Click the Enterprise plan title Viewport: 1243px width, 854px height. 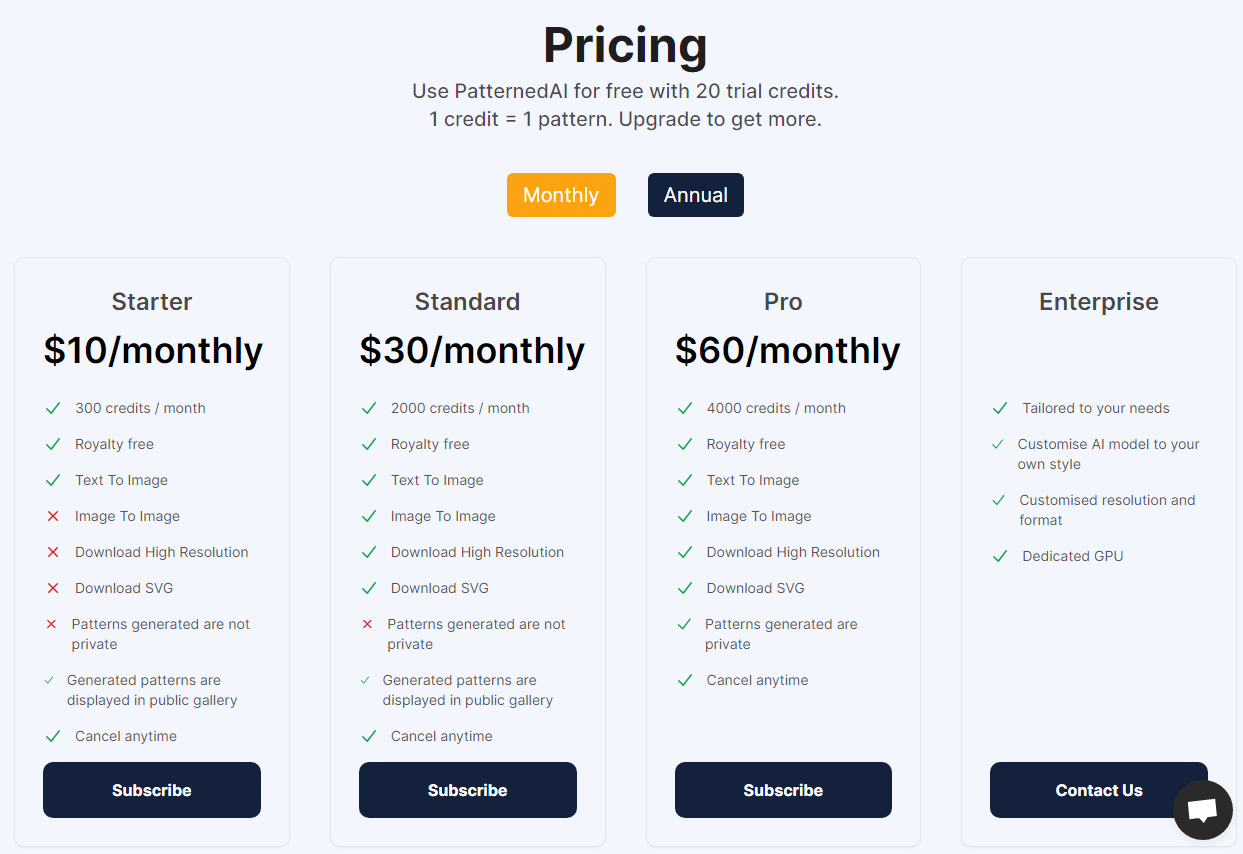tap(1099, 302)
